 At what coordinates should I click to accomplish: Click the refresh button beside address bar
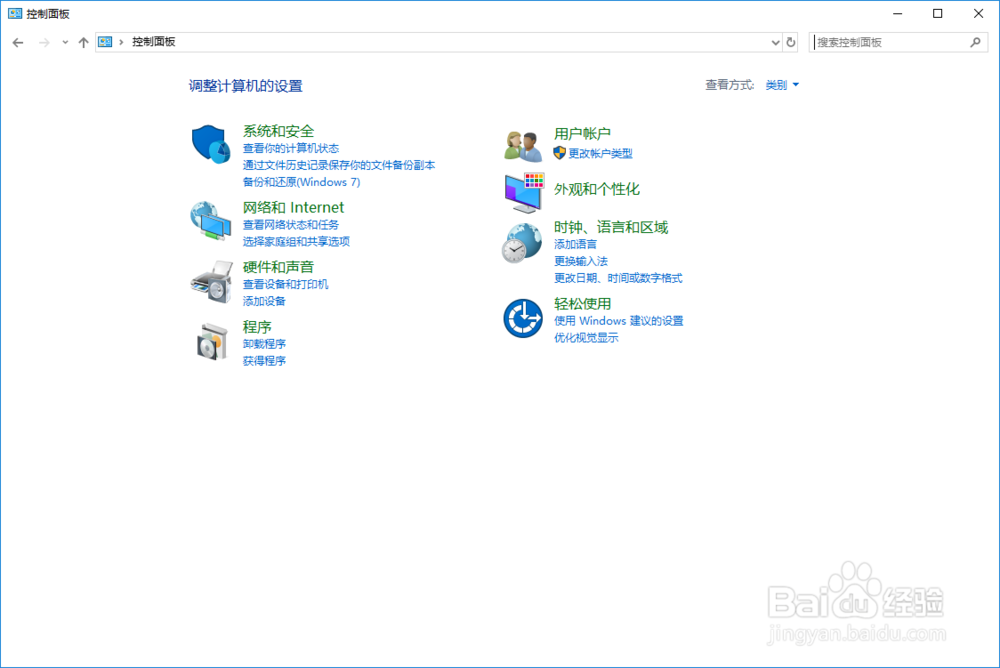(791, 42)
